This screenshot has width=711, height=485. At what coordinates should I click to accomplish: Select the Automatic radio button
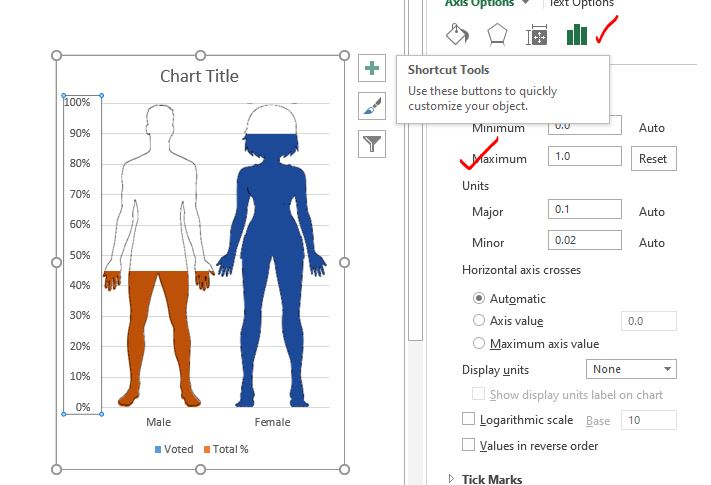click(x=479, y=298)
